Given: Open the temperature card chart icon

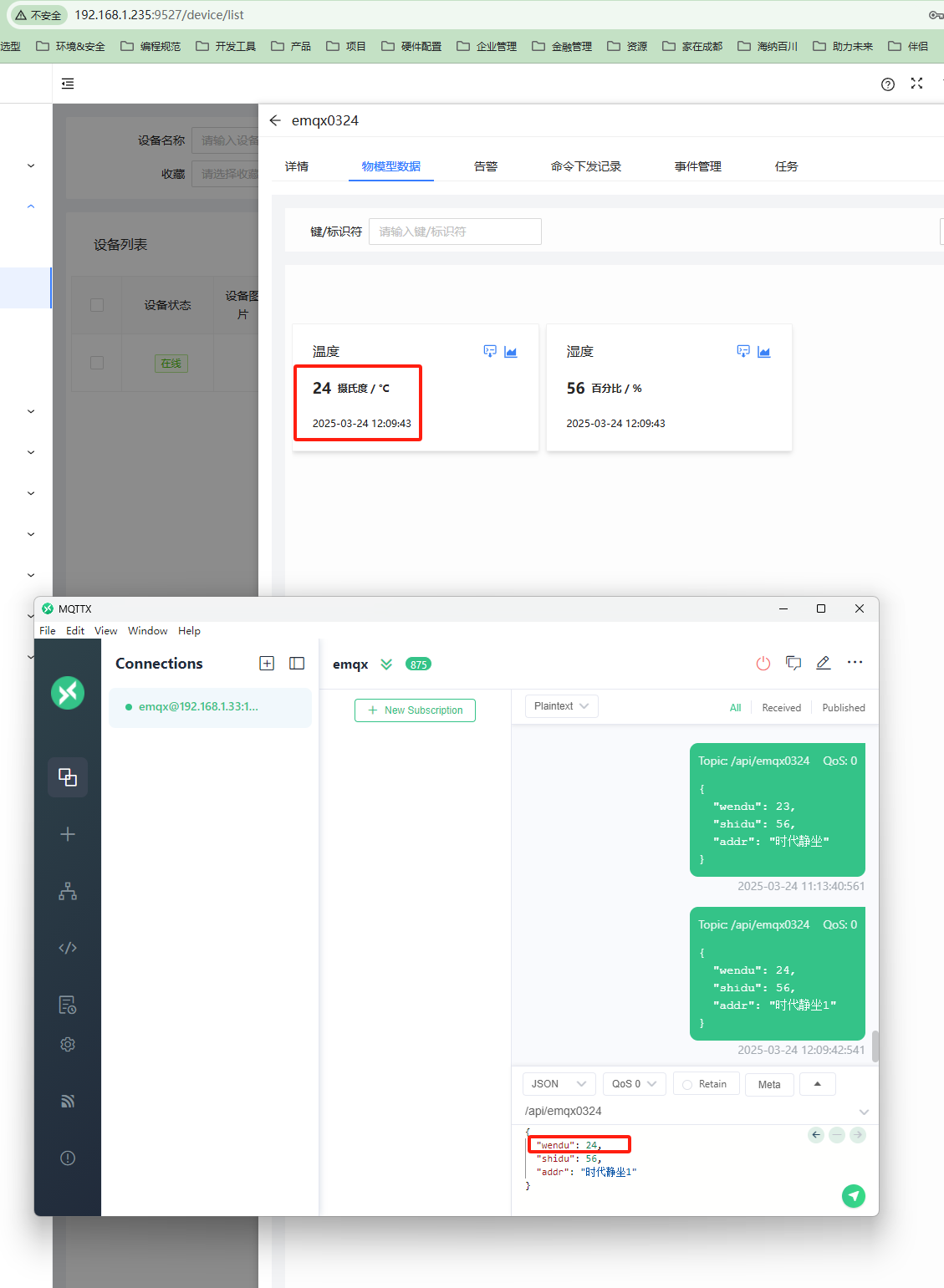Looking at the screenshot, I should click(511, 352).
